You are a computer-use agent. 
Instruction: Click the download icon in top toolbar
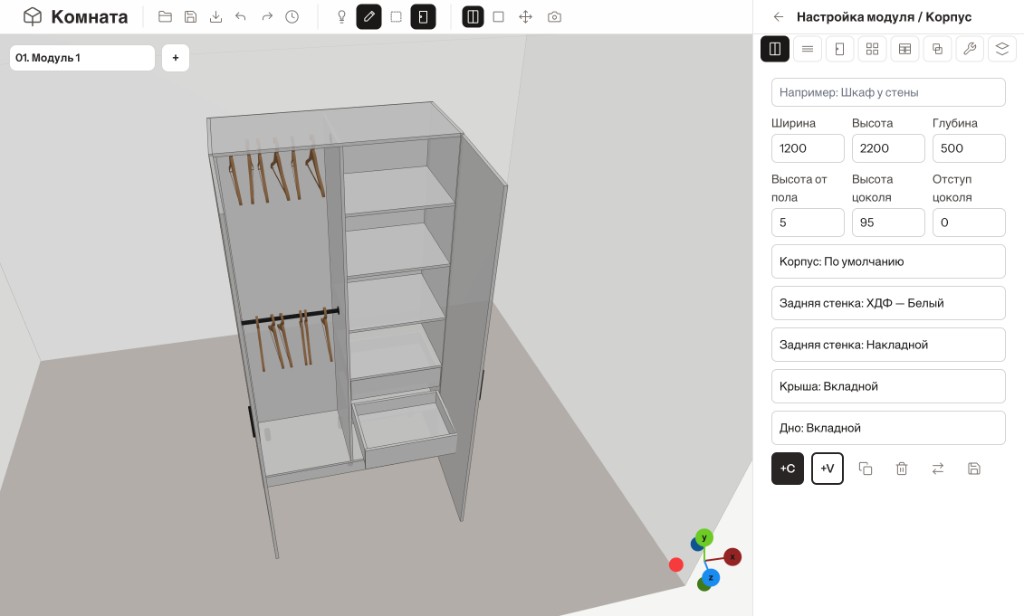216,17
